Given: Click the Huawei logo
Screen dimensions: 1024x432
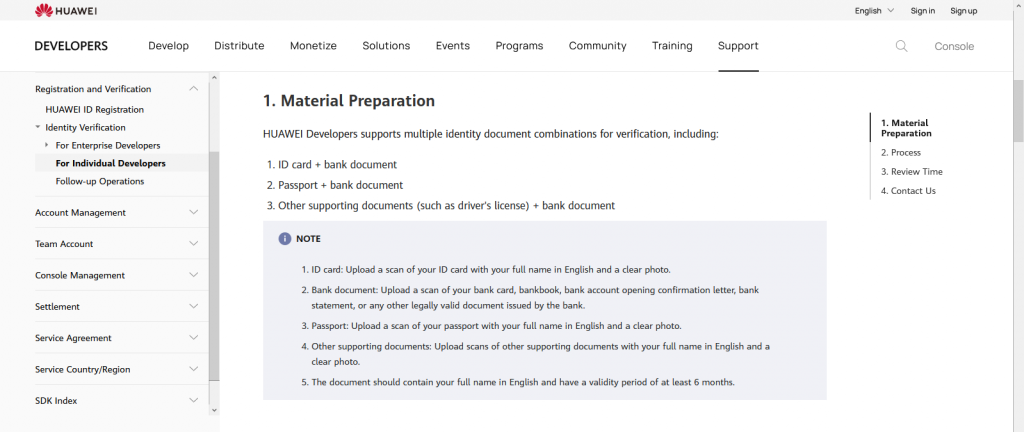Looking at the screenshot, I should coord(67,10).
